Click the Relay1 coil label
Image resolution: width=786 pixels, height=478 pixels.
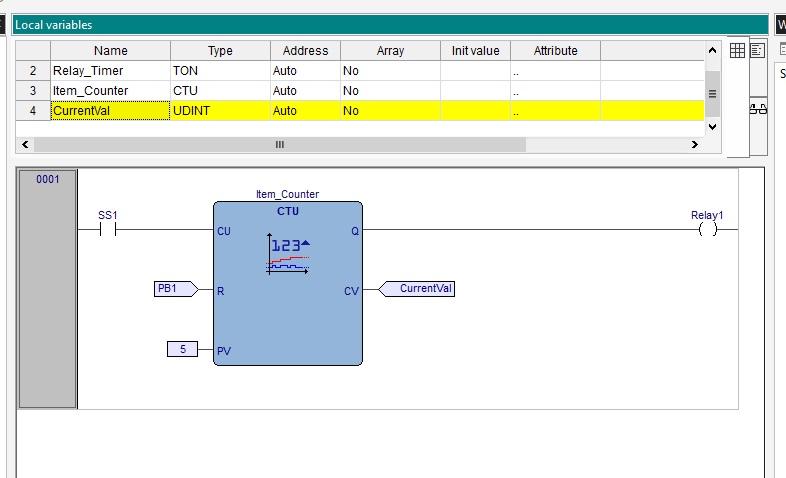707,215
